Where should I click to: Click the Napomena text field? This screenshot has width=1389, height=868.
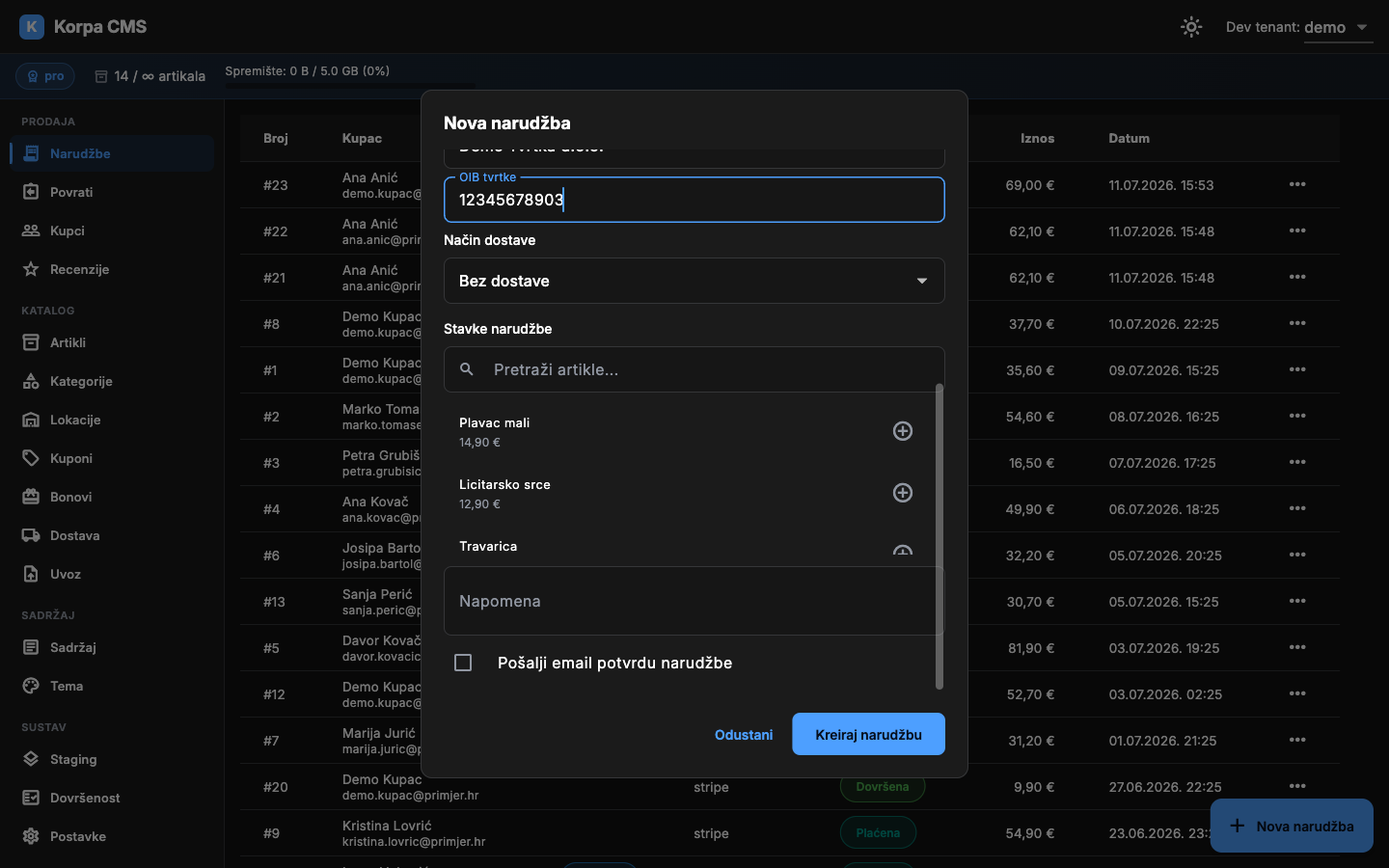click(x=694, y=601)
